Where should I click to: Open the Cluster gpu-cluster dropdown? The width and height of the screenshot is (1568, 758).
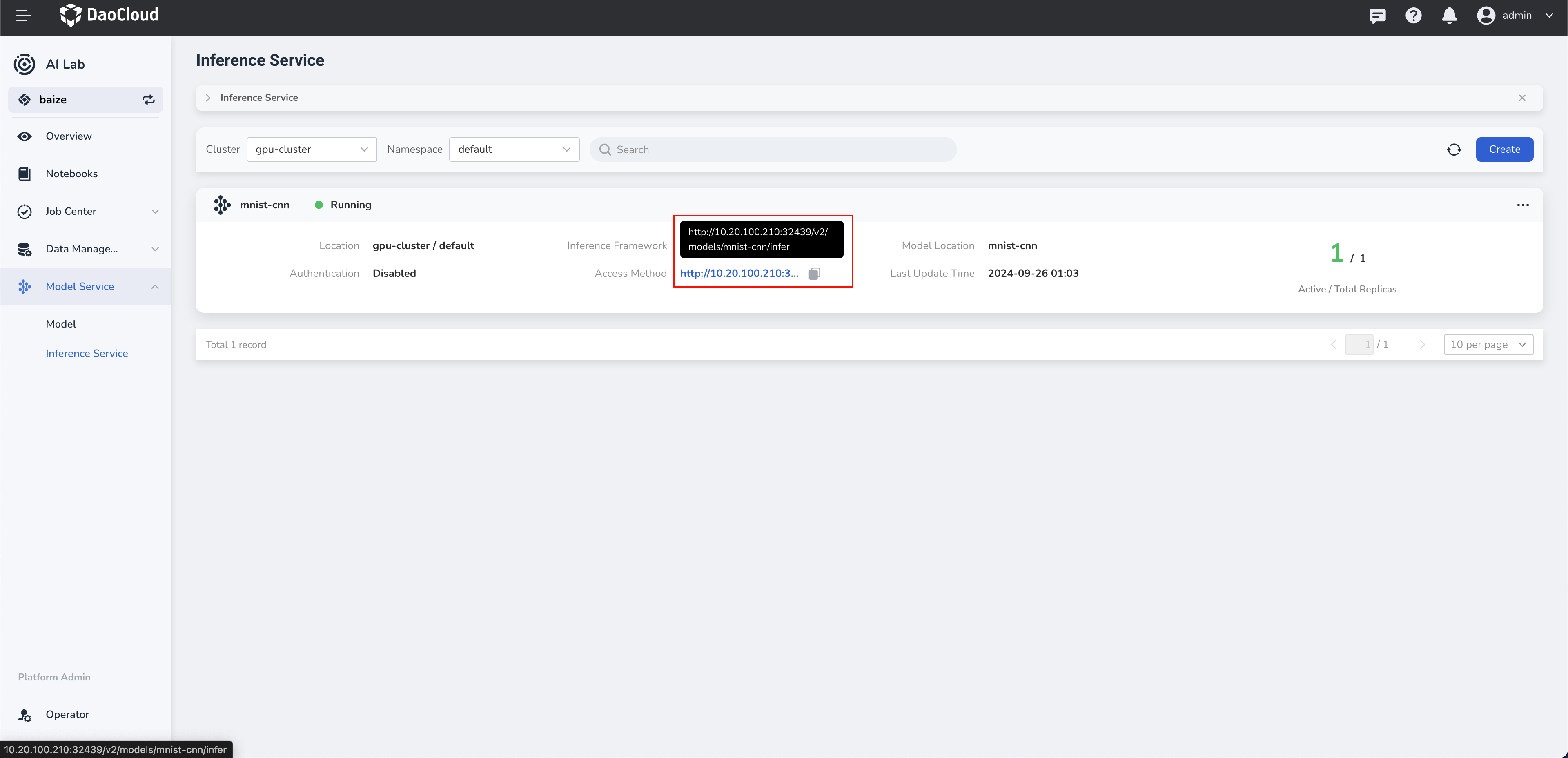[311, 149]
